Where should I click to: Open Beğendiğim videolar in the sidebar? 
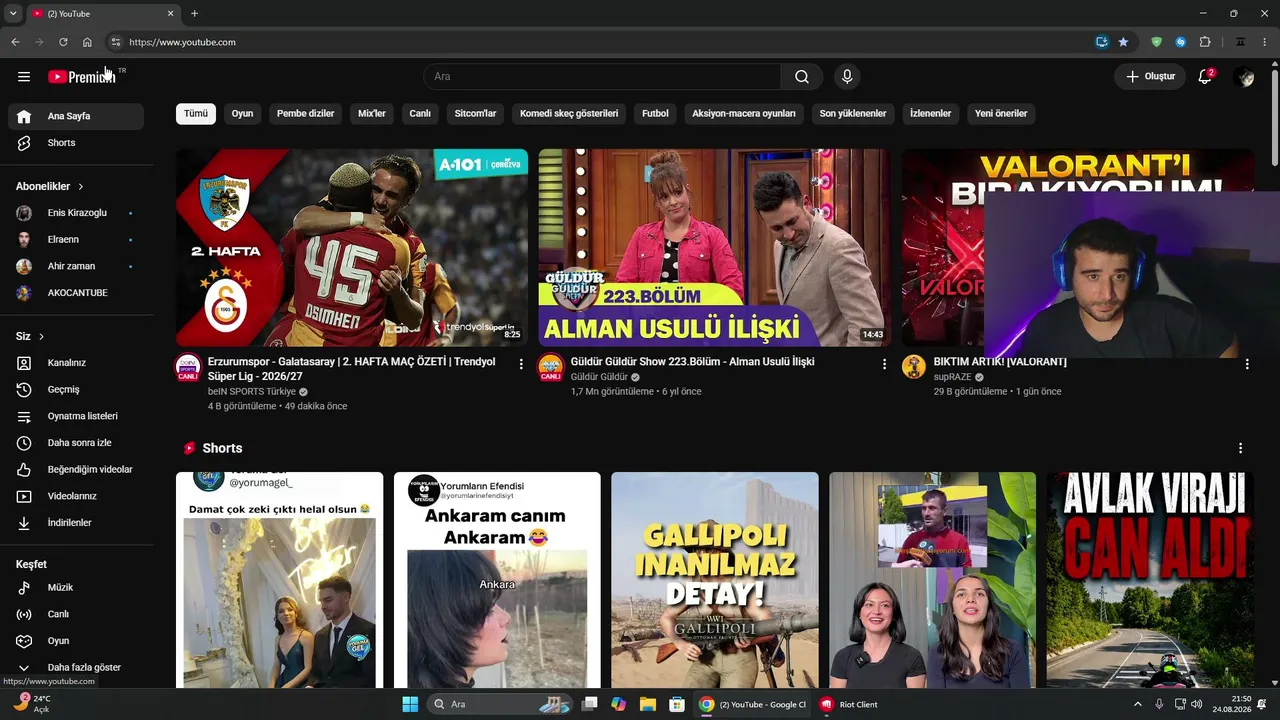[76, 470]
